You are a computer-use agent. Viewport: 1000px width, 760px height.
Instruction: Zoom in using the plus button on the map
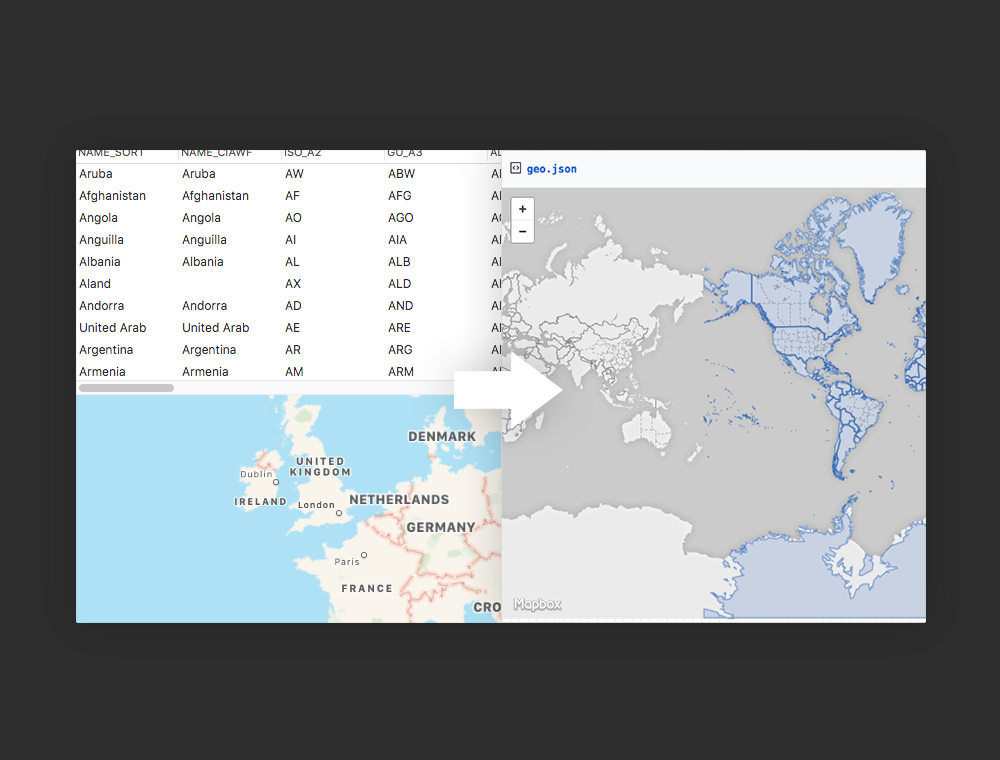point(522,210)
